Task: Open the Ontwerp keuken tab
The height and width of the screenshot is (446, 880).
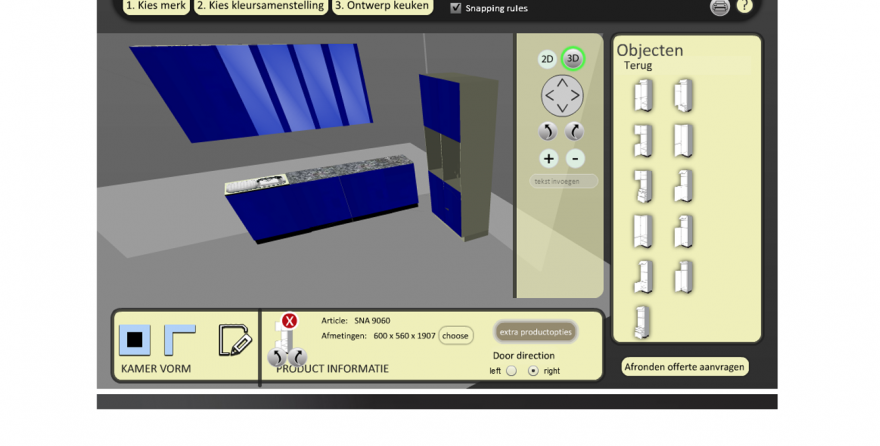Action: pos(382,6)
